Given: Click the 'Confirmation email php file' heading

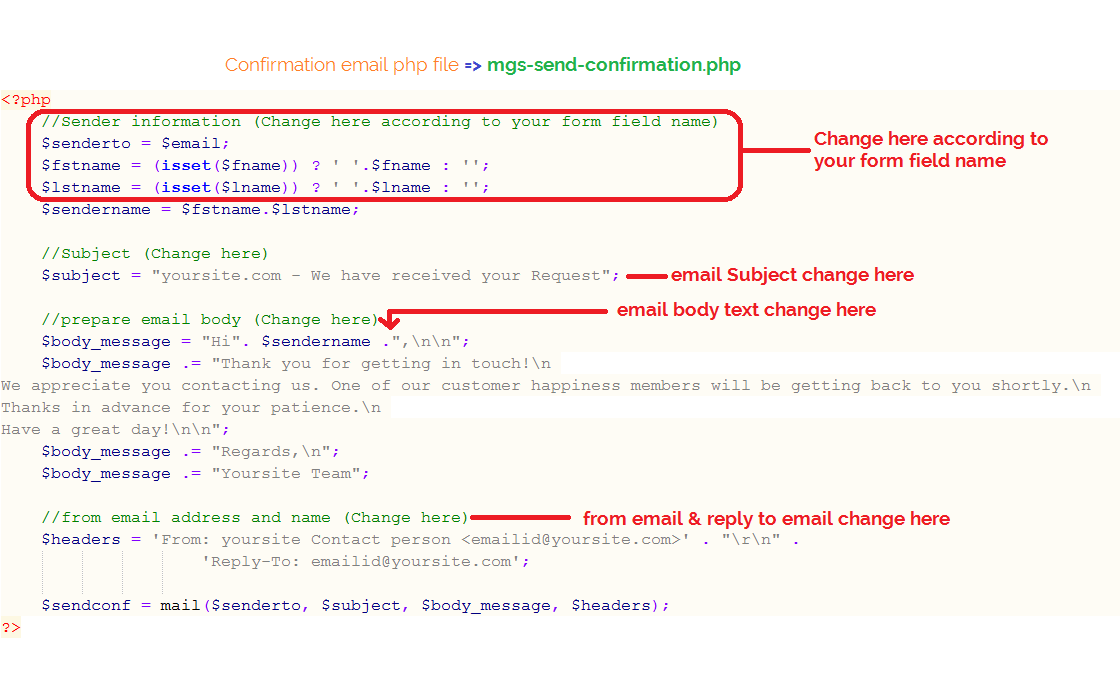Looking at the screenshot, I should pyautogui.click(x=340, y=63).
